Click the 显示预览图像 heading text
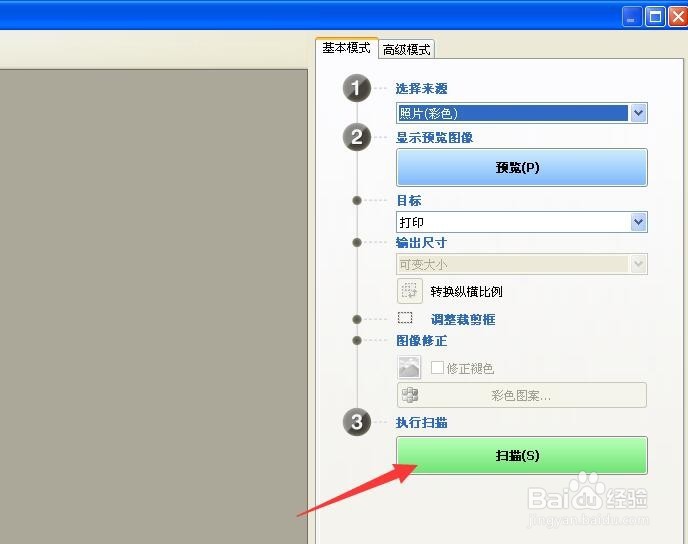Viewport: 688px width, 544px height. [434, 138]
